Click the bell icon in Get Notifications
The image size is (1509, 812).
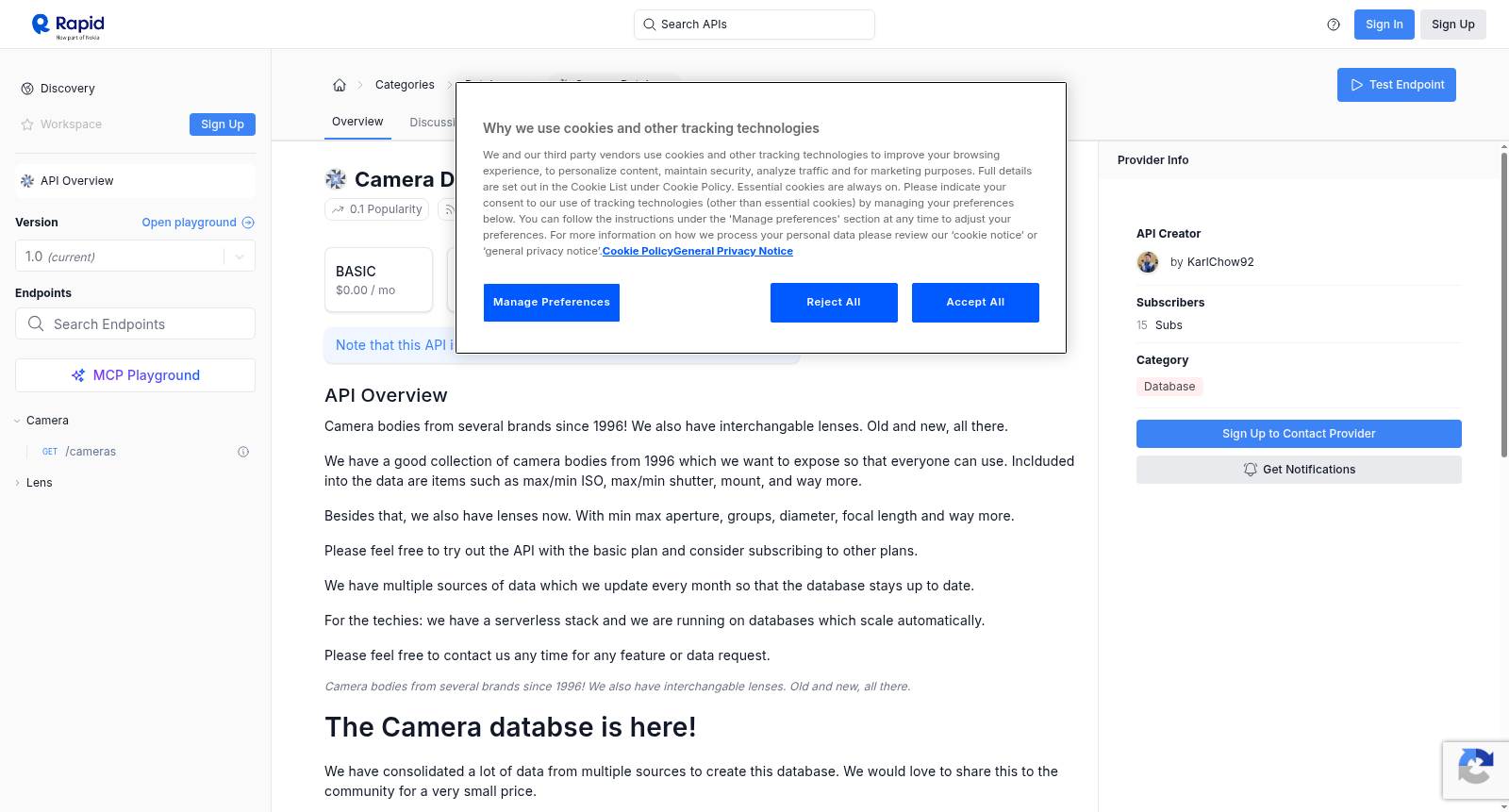(x=1251, y=470)
